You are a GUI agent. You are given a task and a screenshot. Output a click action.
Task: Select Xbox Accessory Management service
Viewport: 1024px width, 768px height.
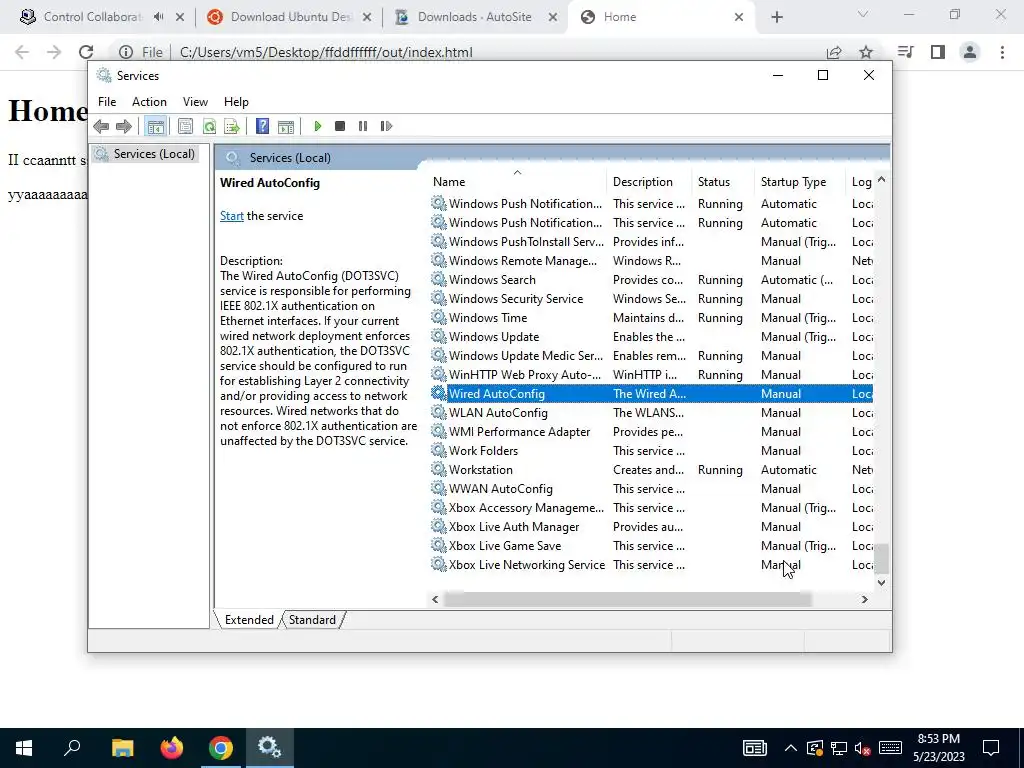[651, 507]
